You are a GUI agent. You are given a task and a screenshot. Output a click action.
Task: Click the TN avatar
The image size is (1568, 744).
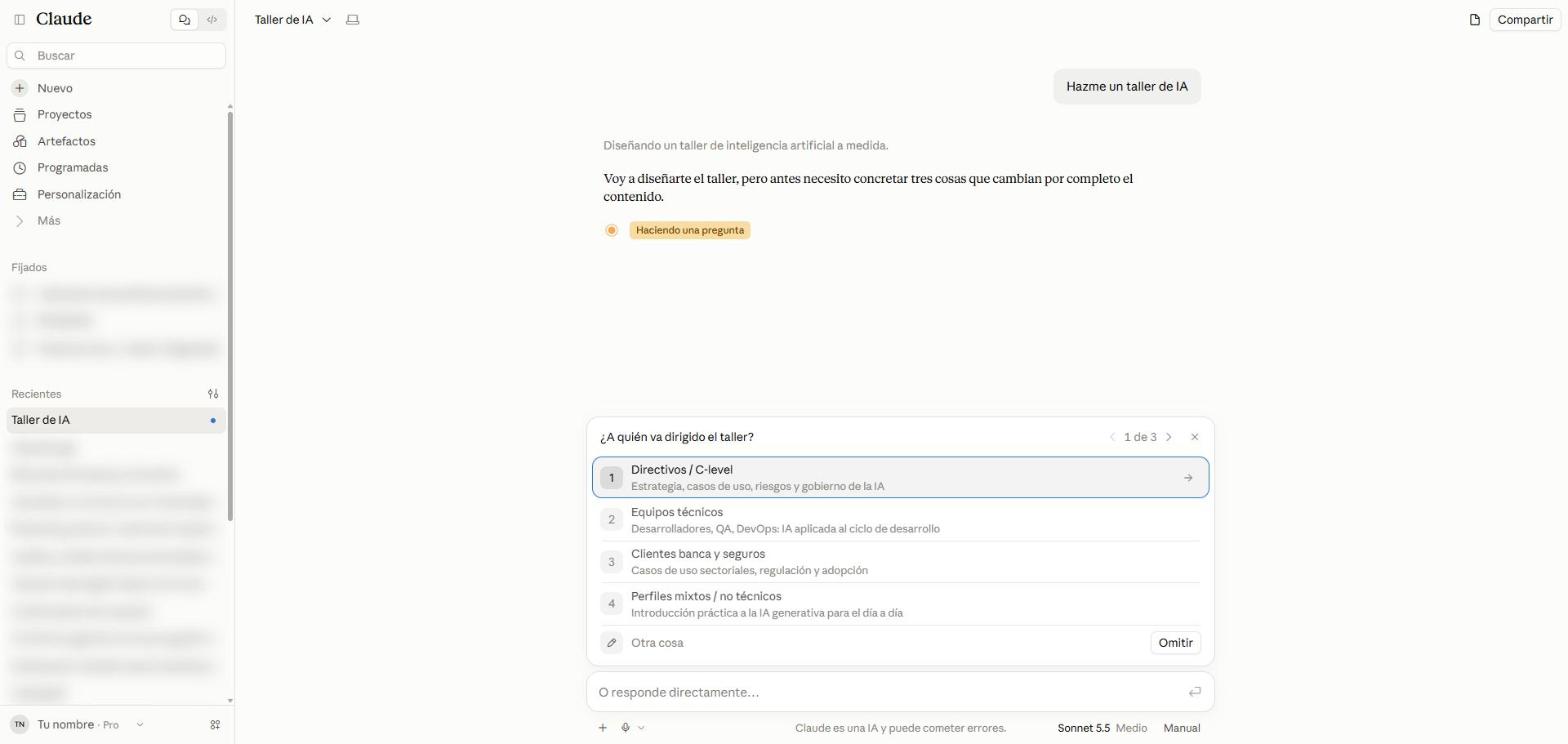[x=19, y=725]
